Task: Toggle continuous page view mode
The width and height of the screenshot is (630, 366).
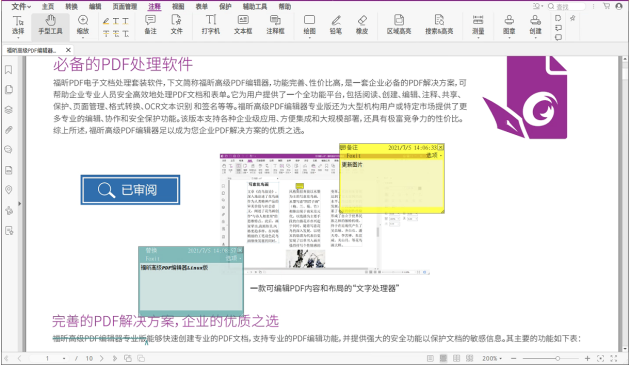Action: (x=443, y=358)
